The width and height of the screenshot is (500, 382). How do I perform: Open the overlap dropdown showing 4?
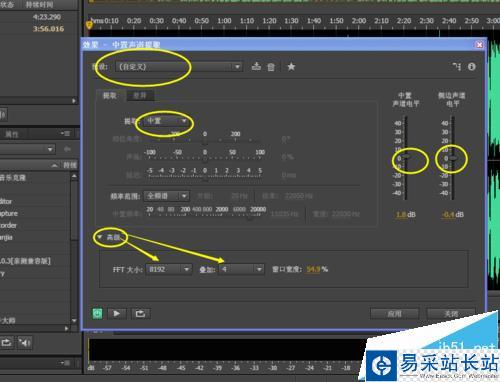click(241, 269)
